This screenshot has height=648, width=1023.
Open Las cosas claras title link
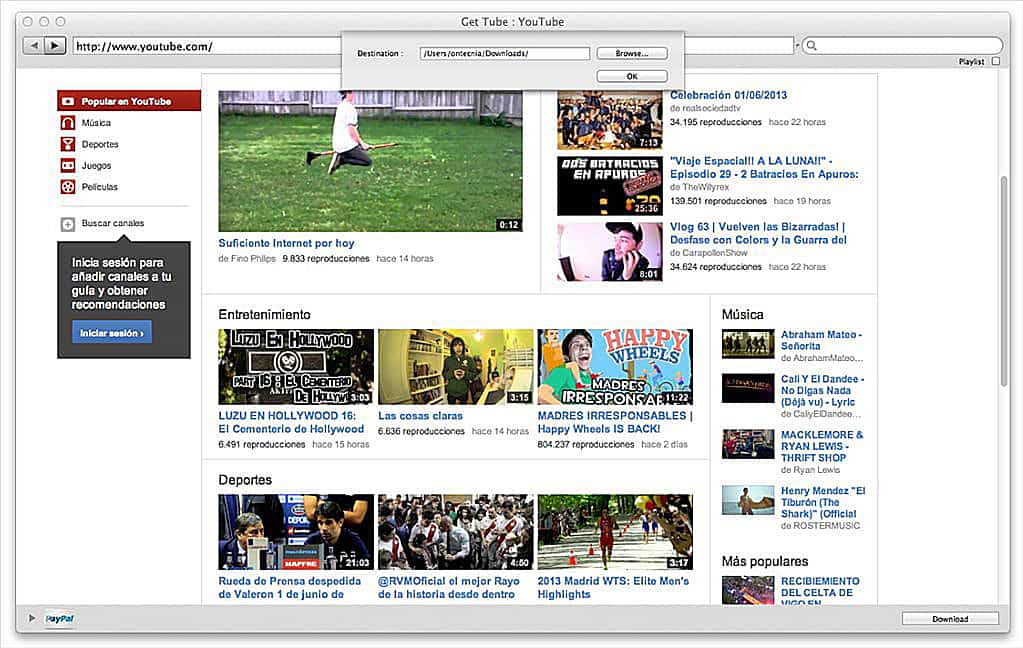(420, 416)
